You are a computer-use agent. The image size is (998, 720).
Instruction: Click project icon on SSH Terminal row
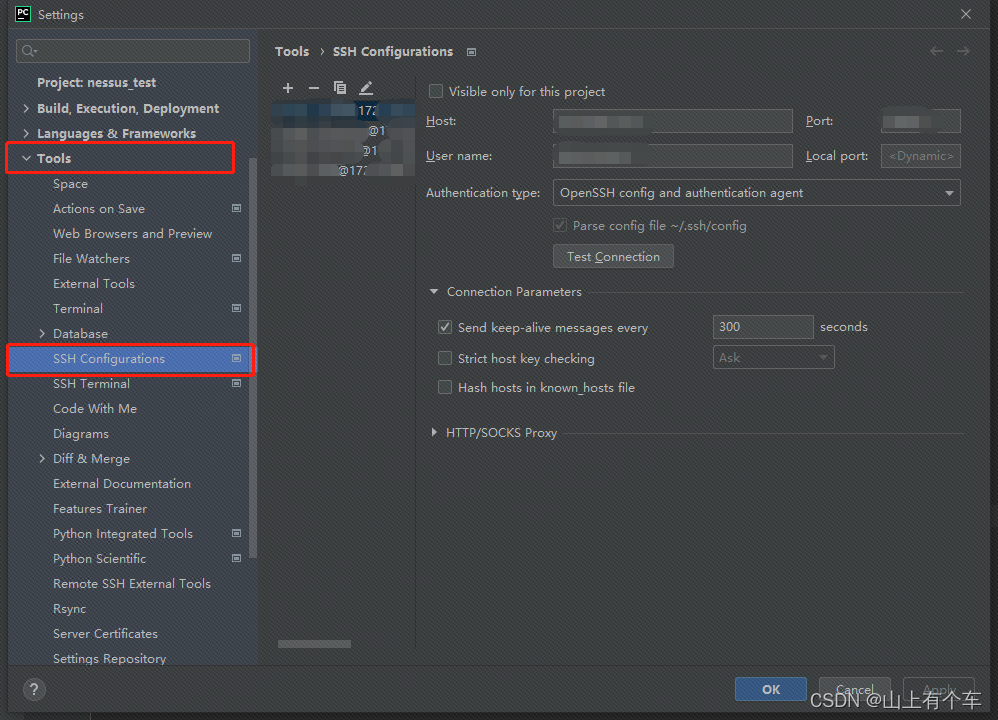point(236,383)
